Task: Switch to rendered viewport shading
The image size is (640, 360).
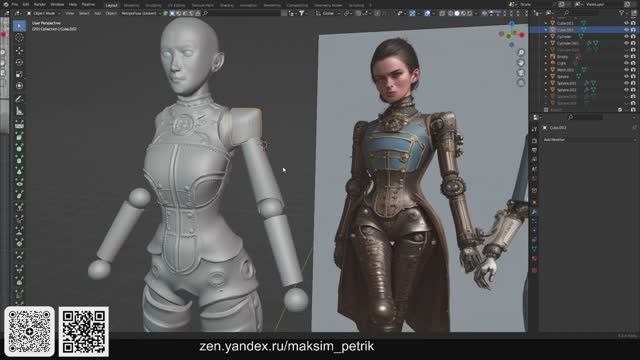Action: (470, 13)
